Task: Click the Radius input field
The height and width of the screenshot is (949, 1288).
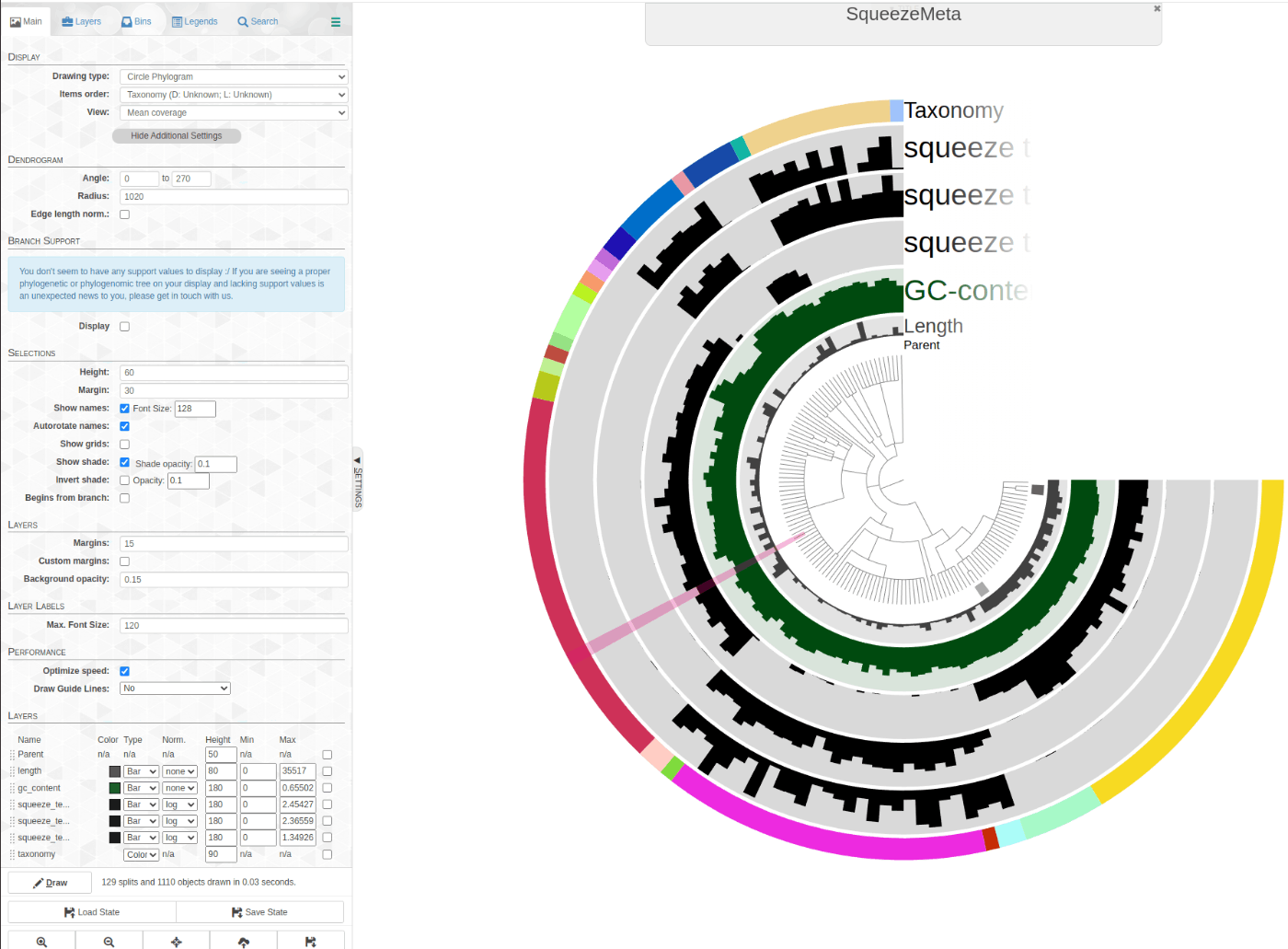Action: tap(234, 197)
